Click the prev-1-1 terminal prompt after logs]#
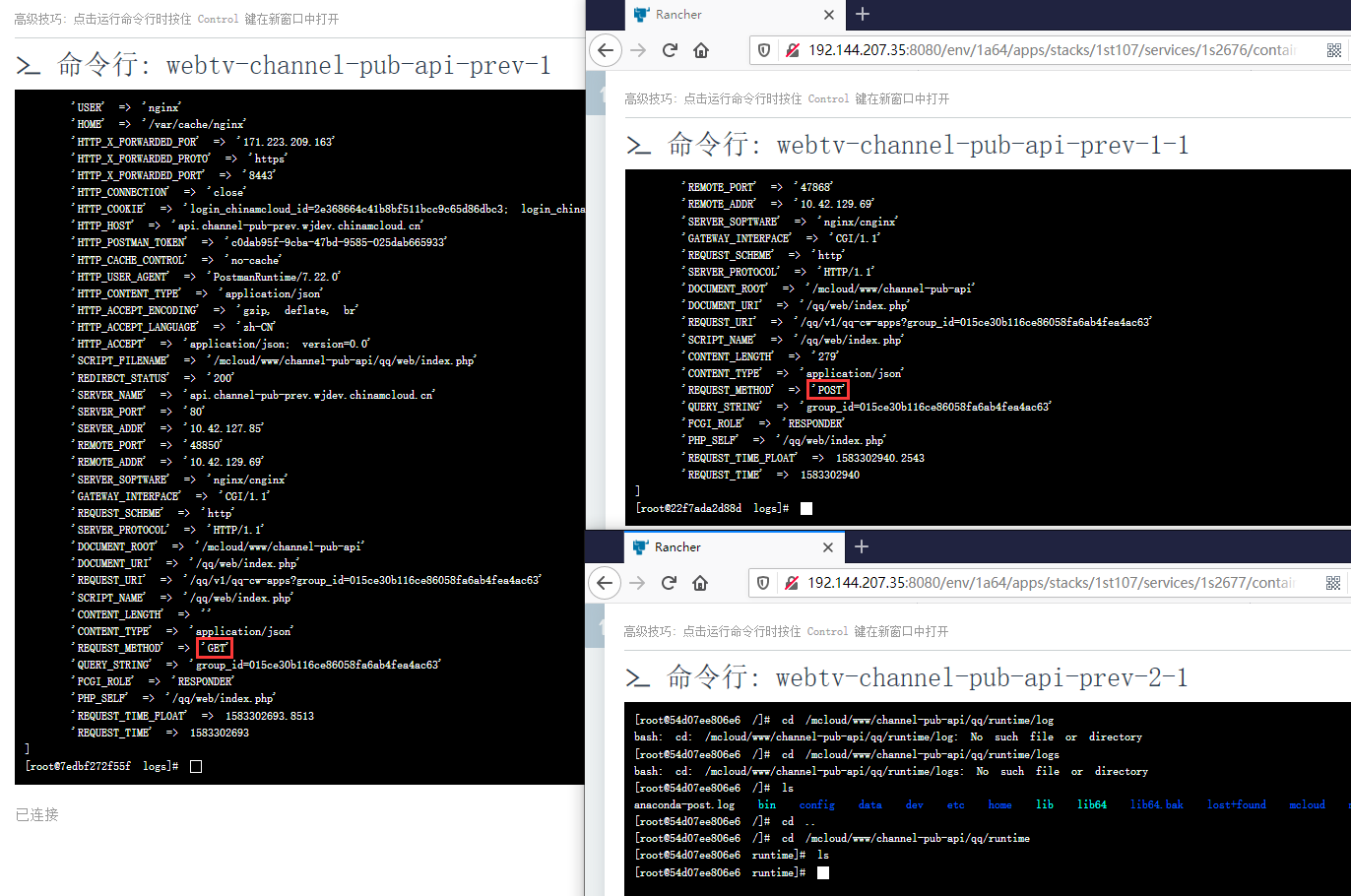 (806, 508)
